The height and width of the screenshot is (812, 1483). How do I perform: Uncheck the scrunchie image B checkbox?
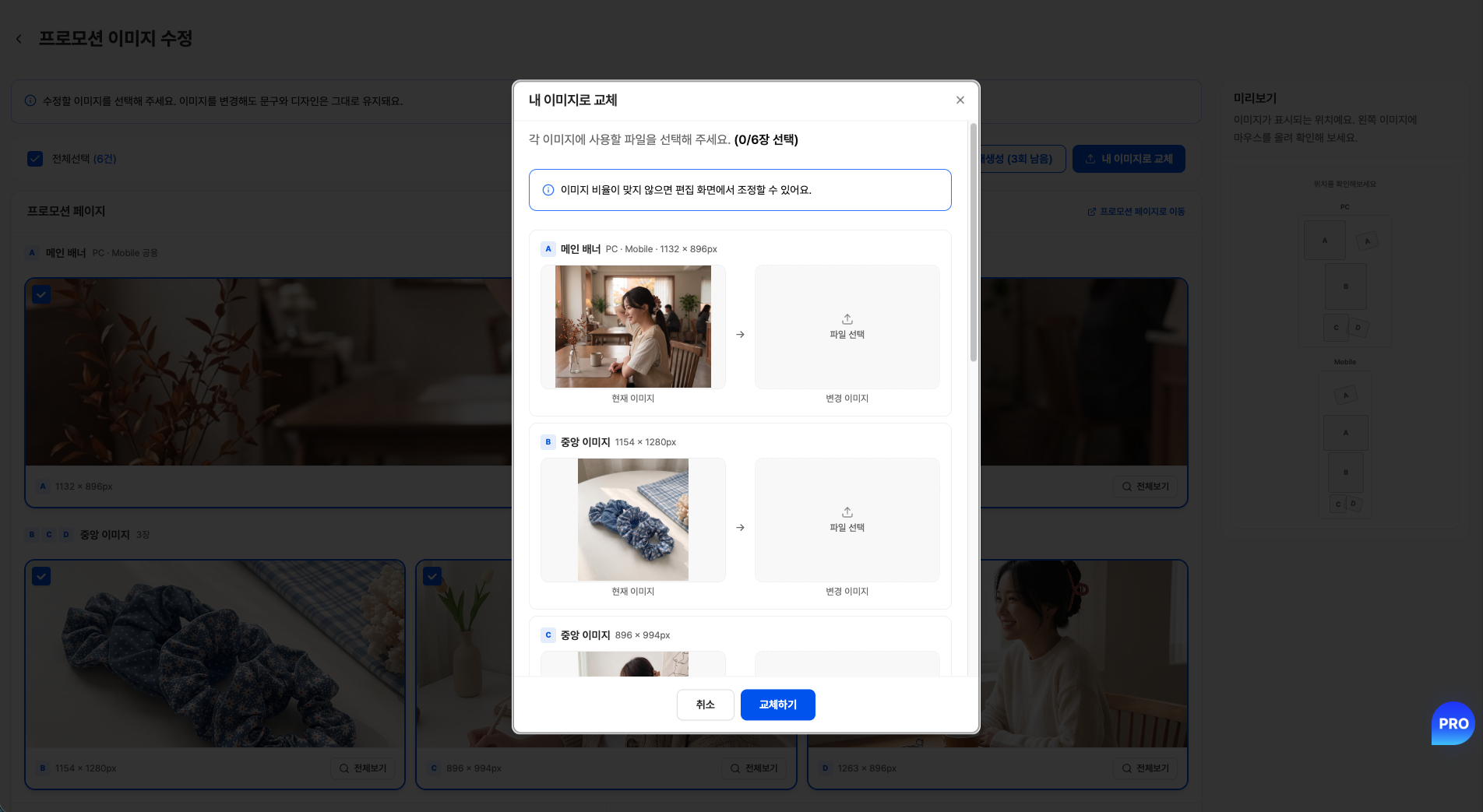[41, 576]
